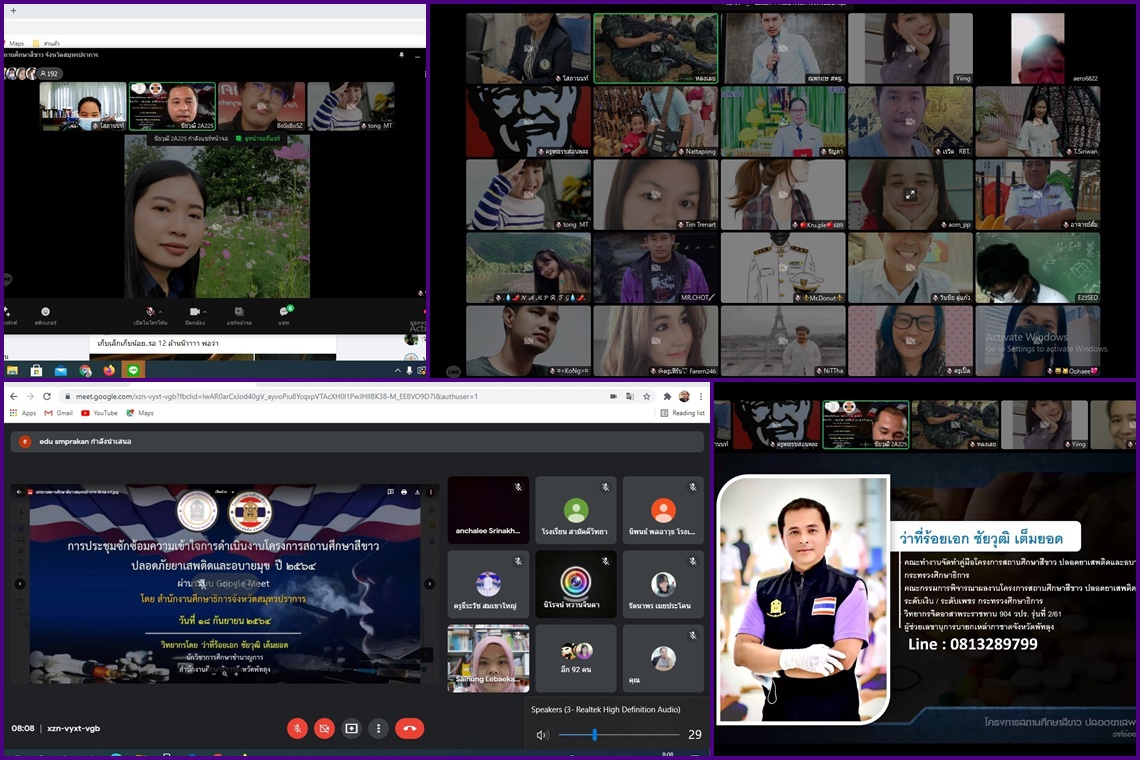Open the Chrome extensions puzzle icon

667,396
